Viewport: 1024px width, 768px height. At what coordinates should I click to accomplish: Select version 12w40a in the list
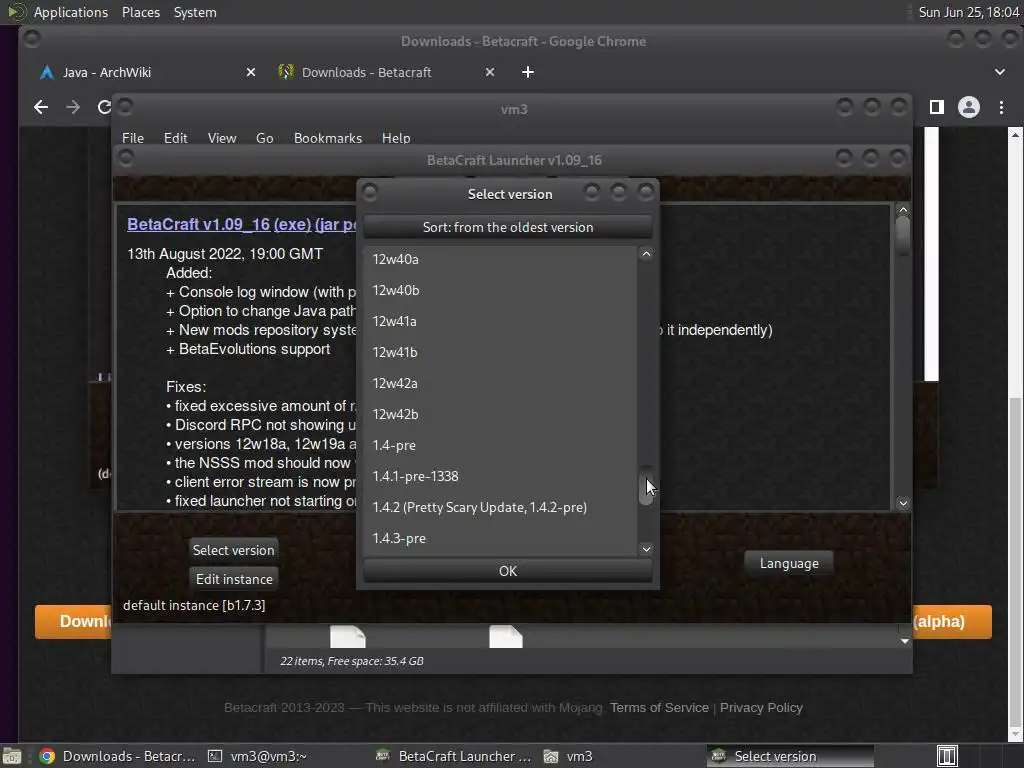(500, 259)
